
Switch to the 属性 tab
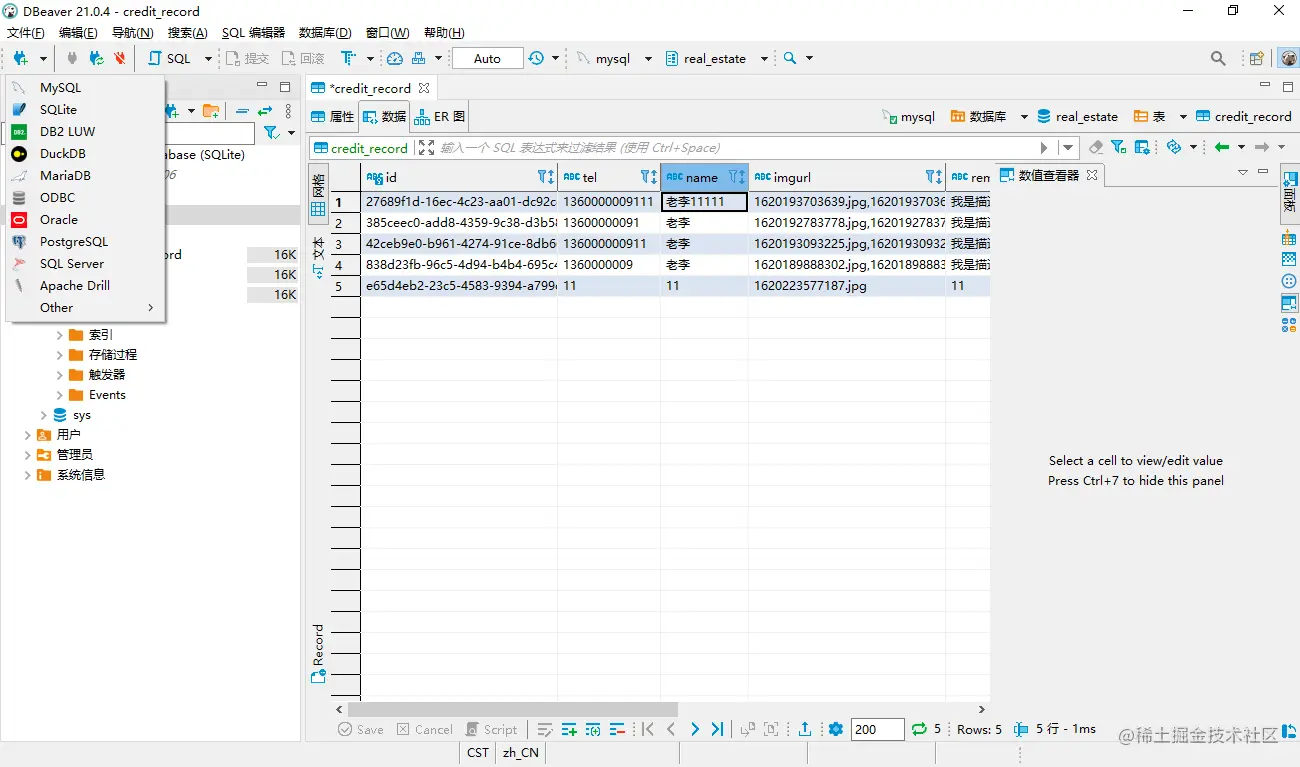[340, 116]
